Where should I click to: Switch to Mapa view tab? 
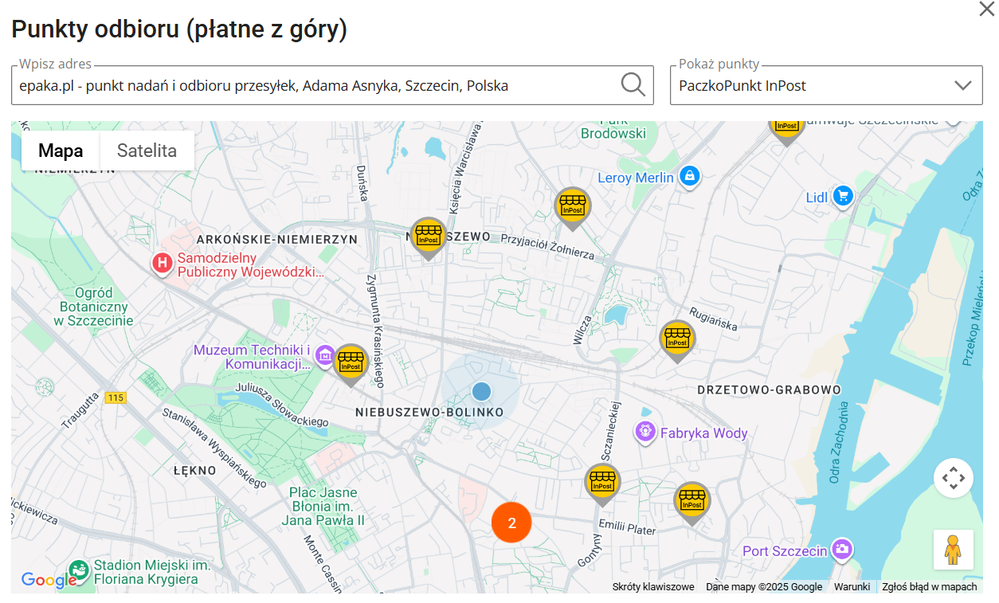click(x=61, y=150)
